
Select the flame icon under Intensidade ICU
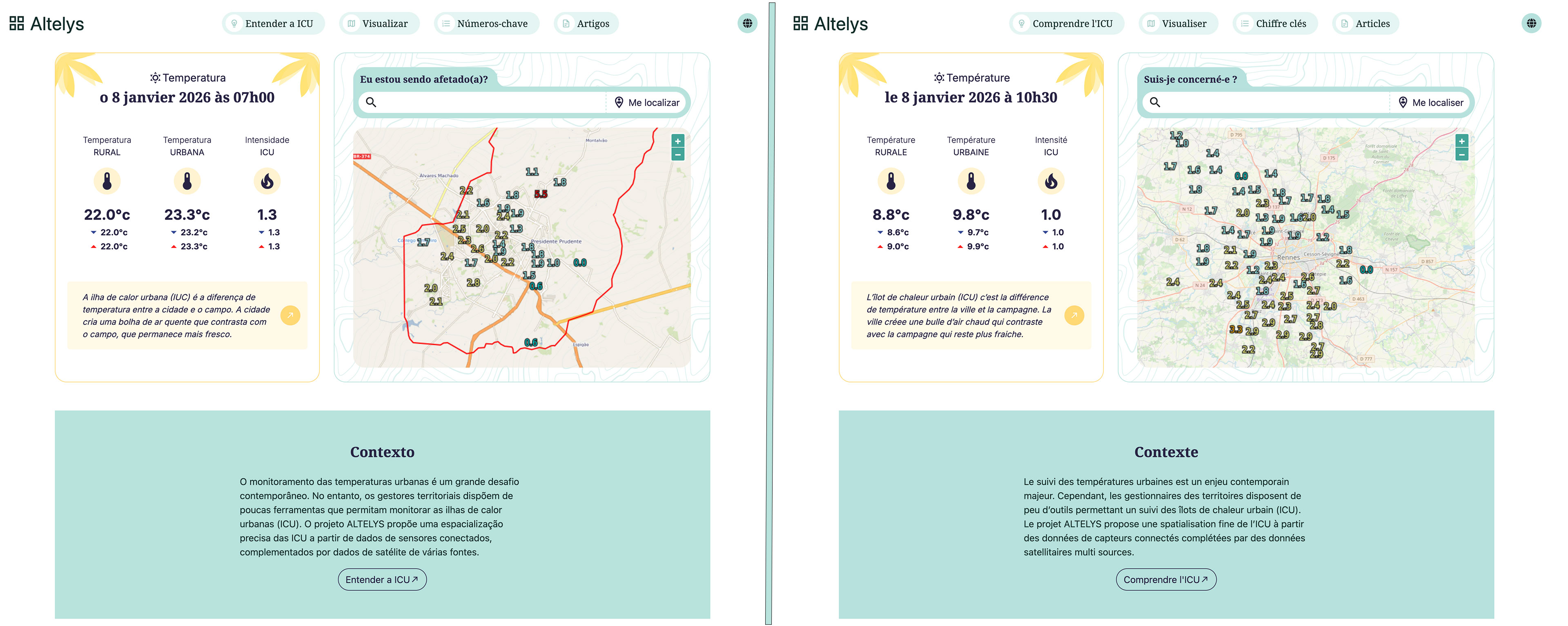coord(268,181)
